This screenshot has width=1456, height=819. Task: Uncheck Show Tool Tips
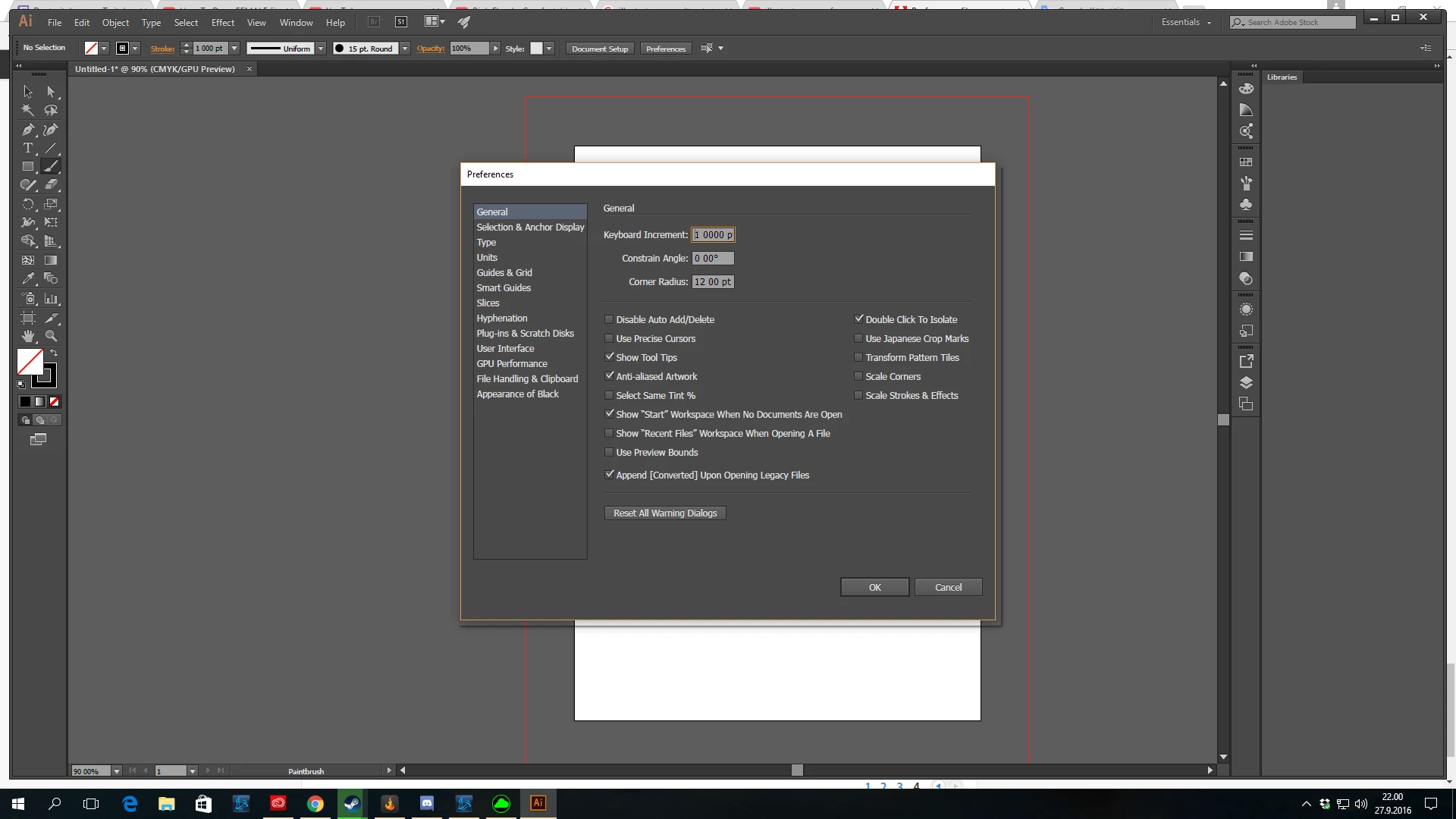609,357
